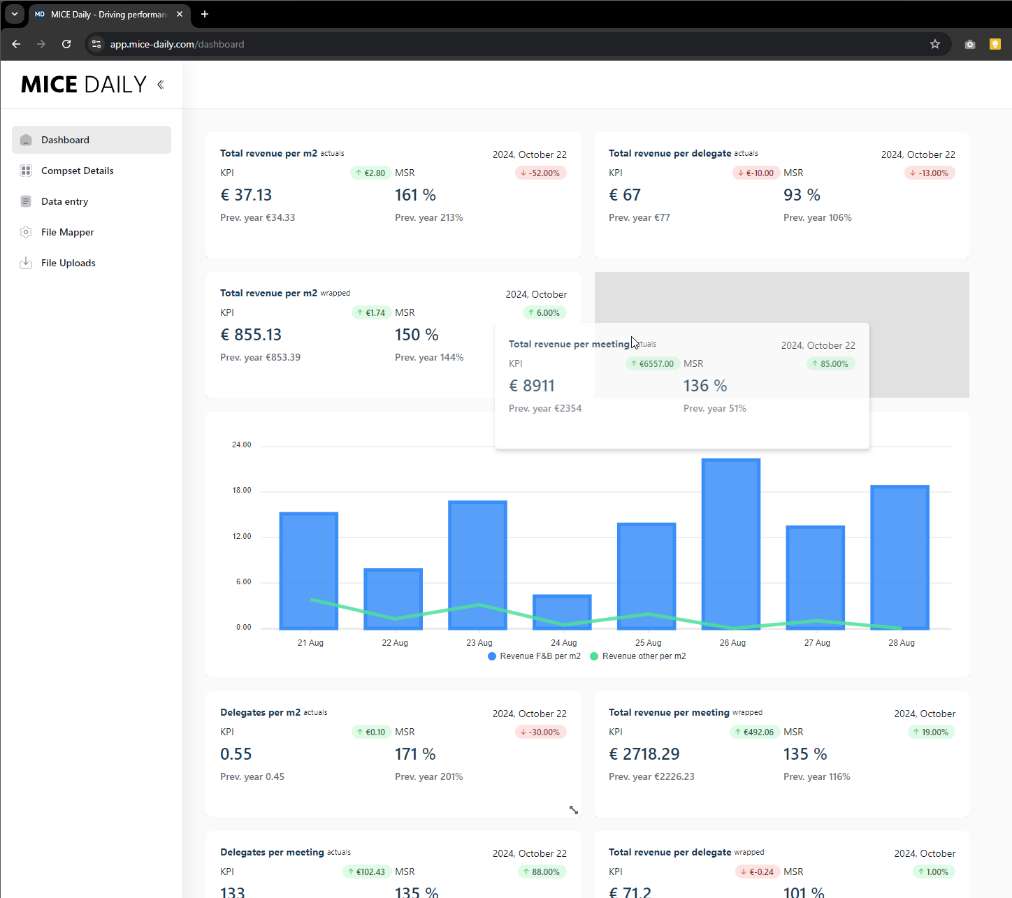Click the camera extension icon

point(969,44)
